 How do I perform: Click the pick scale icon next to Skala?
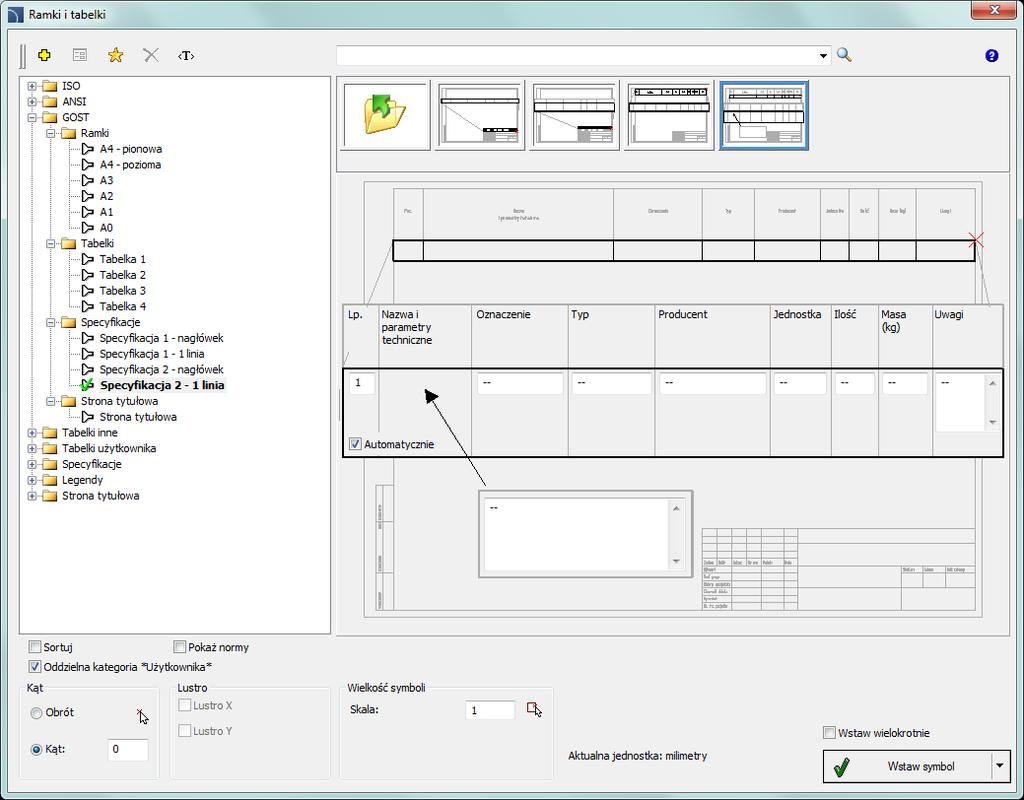click(534, 709)
